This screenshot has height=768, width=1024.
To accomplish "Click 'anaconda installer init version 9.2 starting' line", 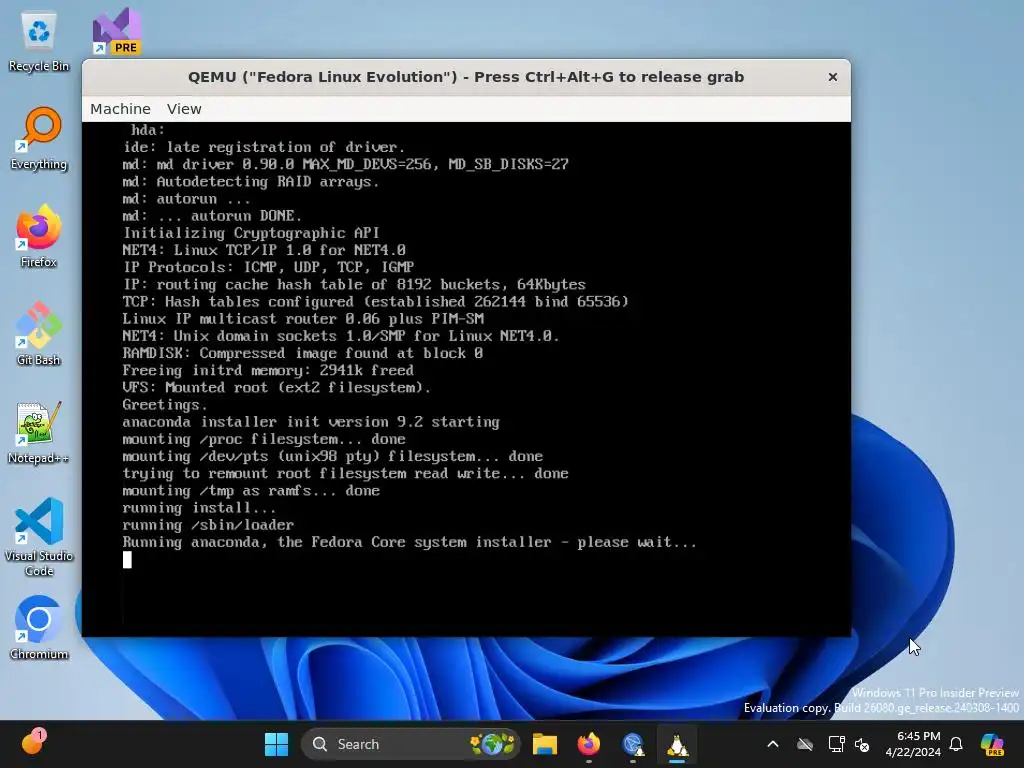I will click(311, 422).
